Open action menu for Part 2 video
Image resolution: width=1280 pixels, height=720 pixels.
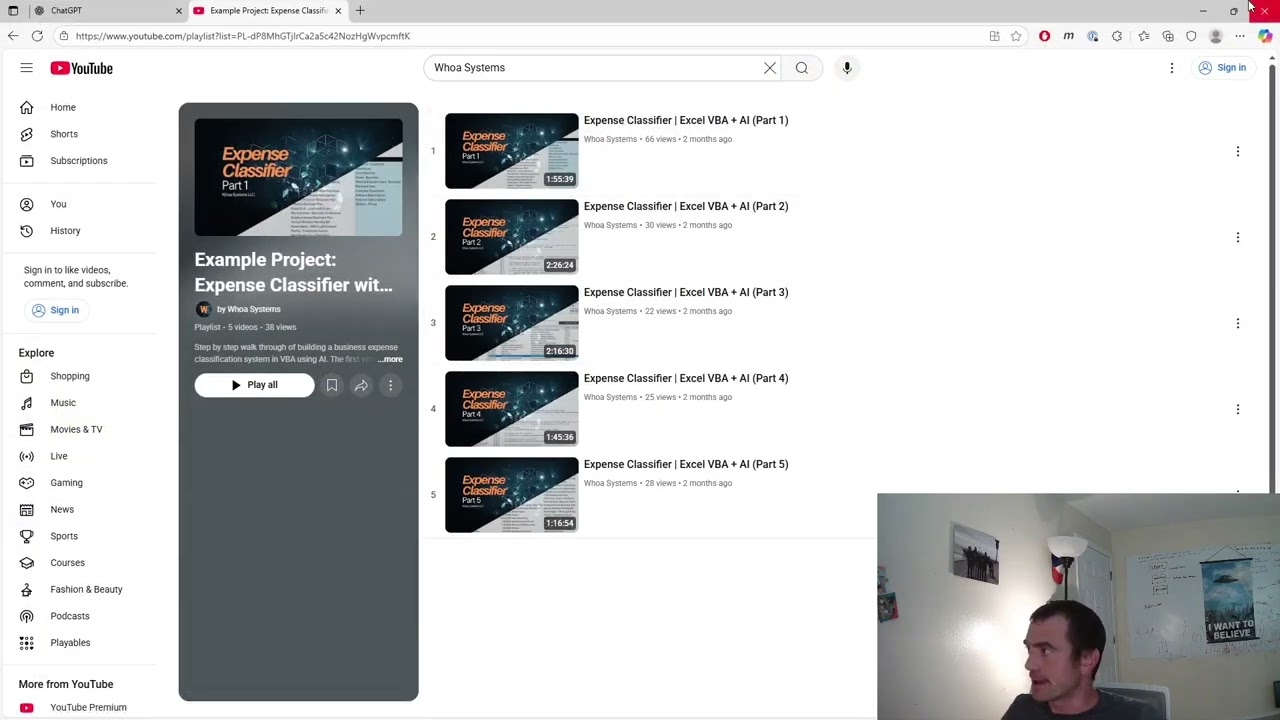[1237, 237]
